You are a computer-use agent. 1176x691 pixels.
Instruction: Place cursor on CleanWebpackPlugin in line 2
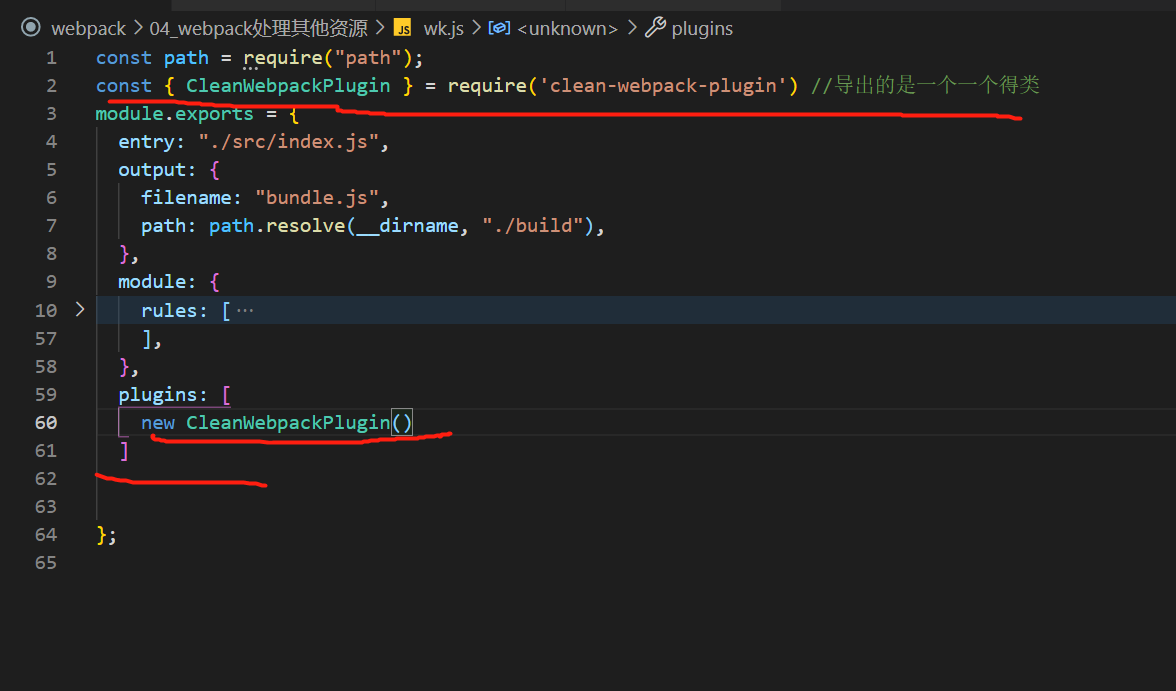click(288, 85)
